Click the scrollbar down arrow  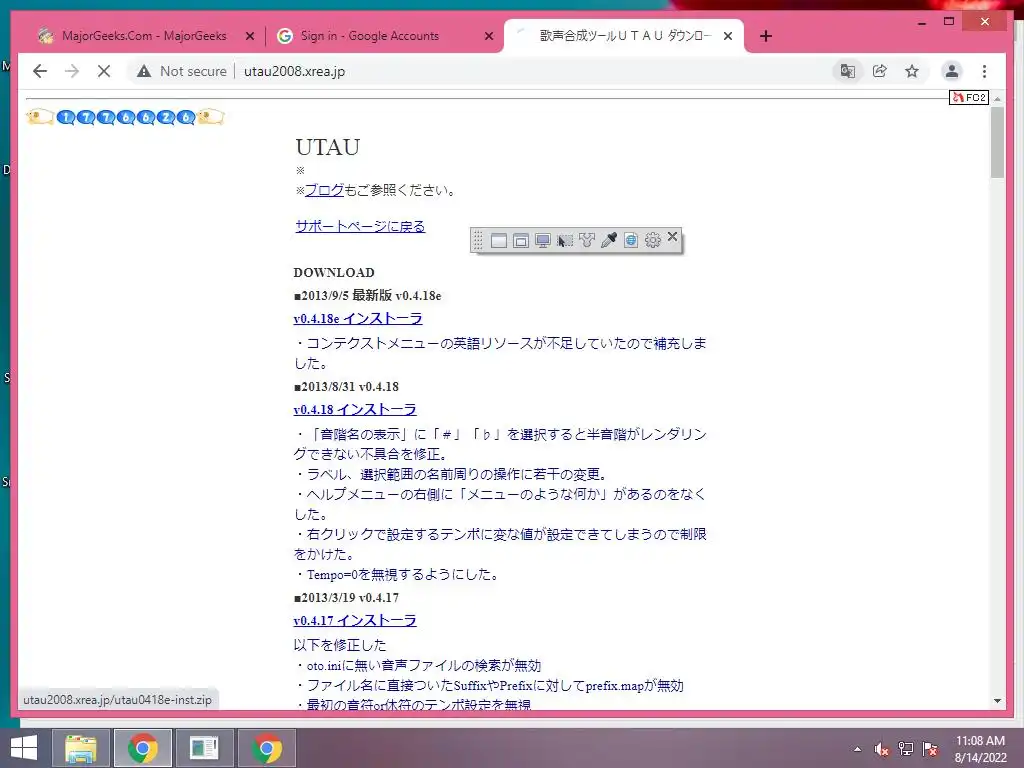997,701
